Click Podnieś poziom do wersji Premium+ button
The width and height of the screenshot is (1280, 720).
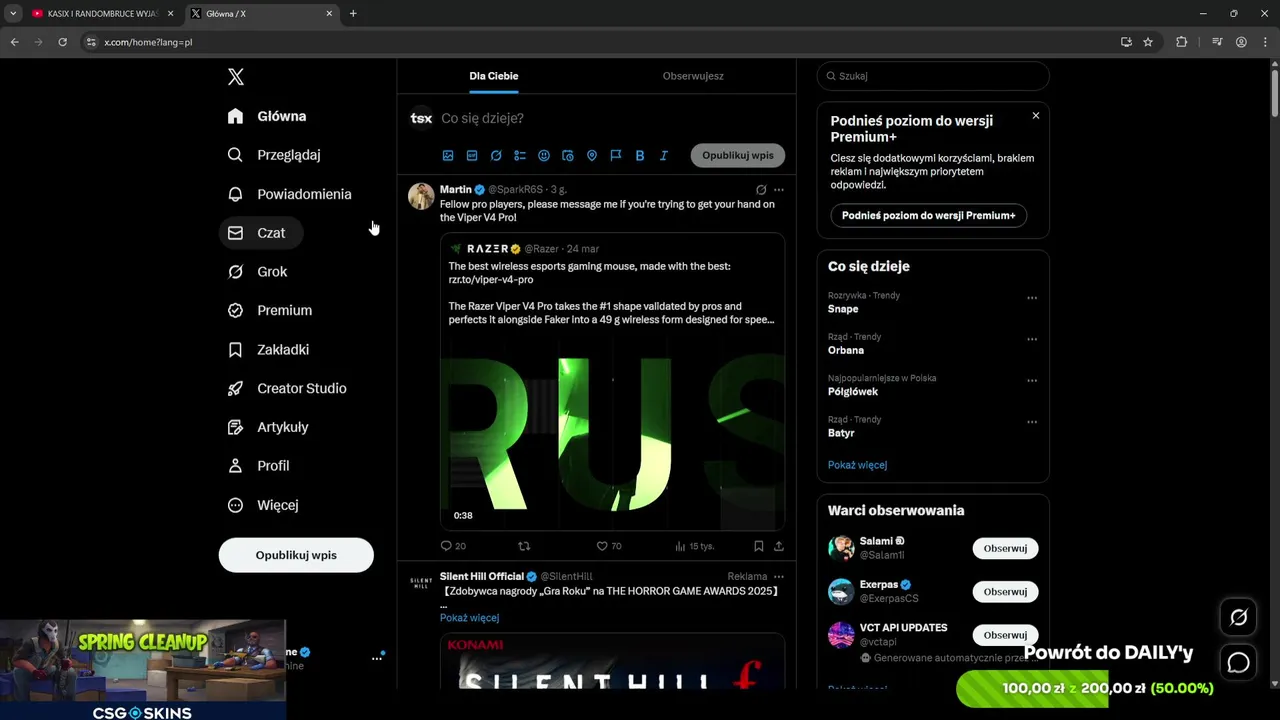[x=928, y=215]
